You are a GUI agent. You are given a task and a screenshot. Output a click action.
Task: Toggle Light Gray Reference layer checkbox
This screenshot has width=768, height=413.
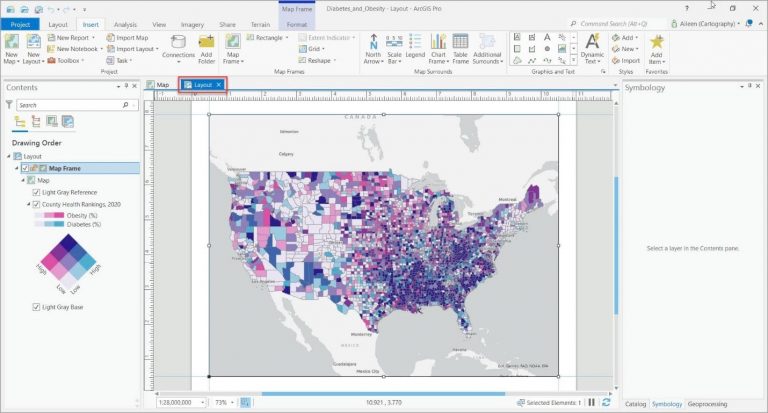(x=36, y=192)
